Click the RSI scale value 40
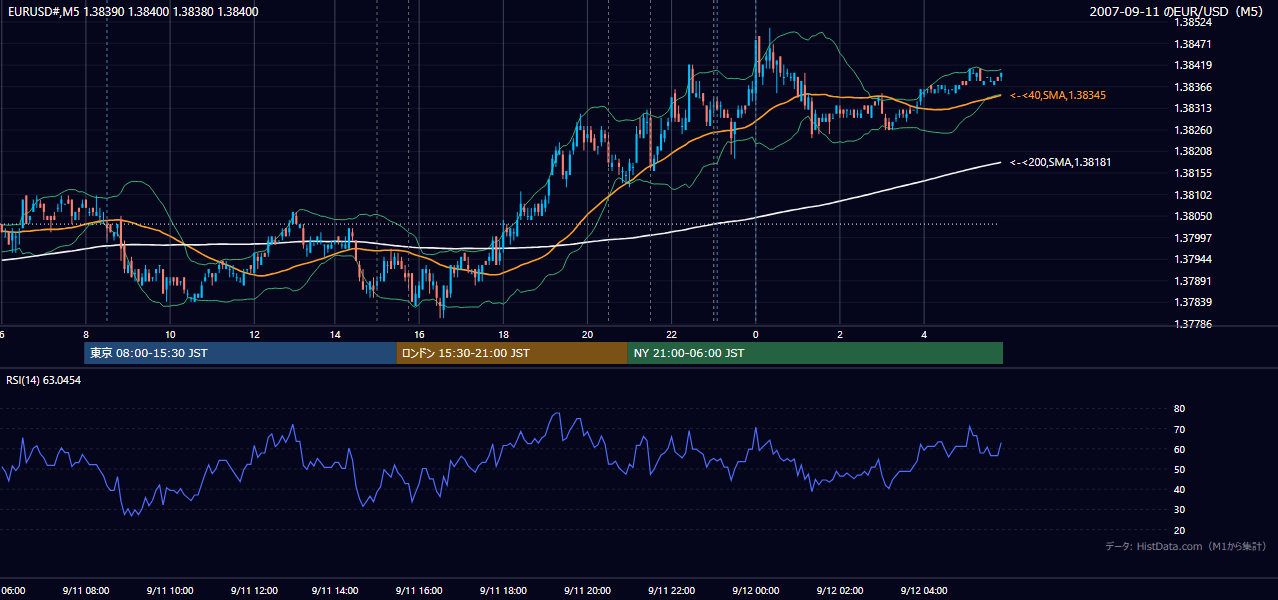Screen dimensions: 1278x600 (x=1179, y=489)
